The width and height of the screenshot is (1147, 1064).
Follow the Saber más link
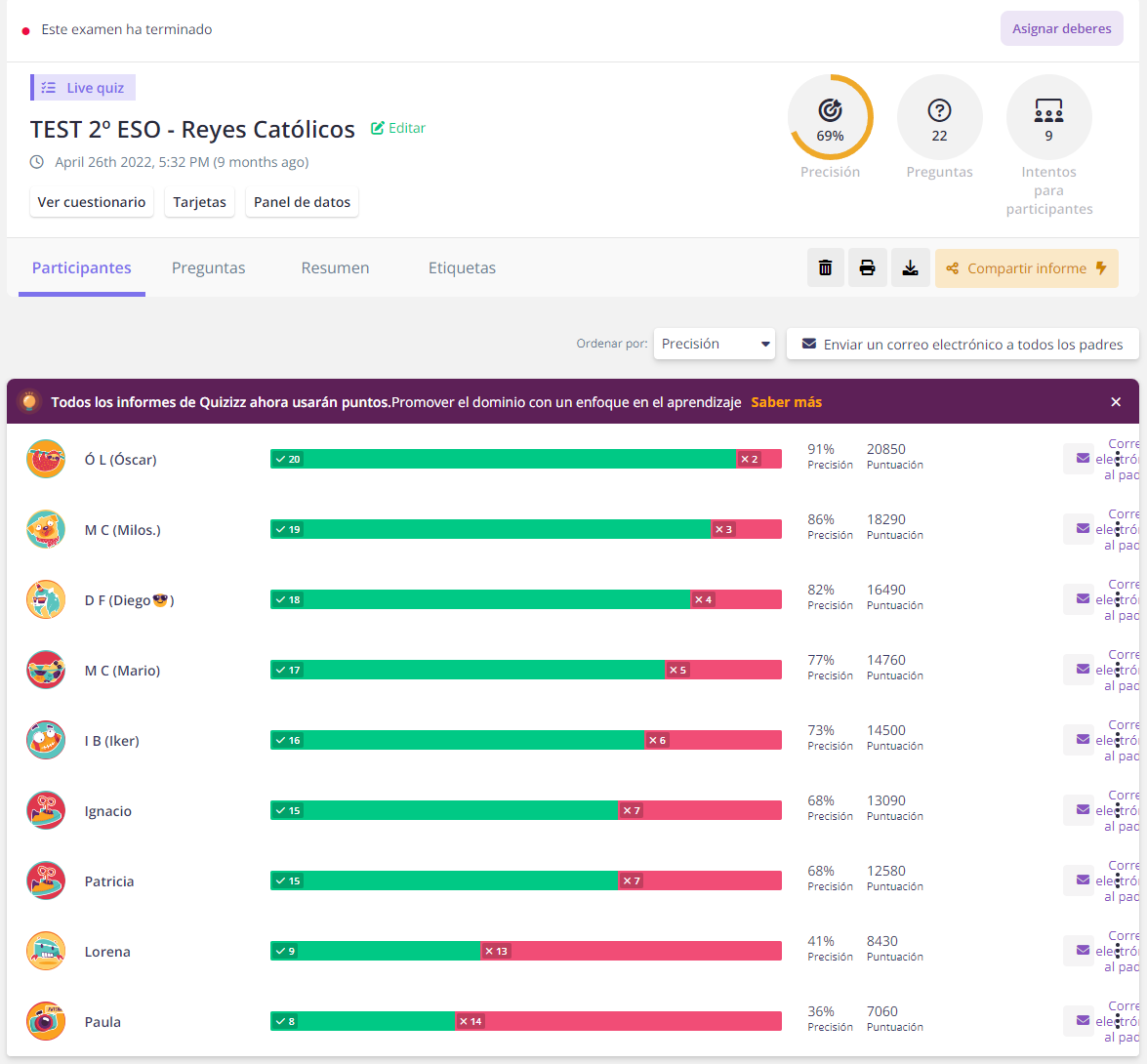point(787,402)
